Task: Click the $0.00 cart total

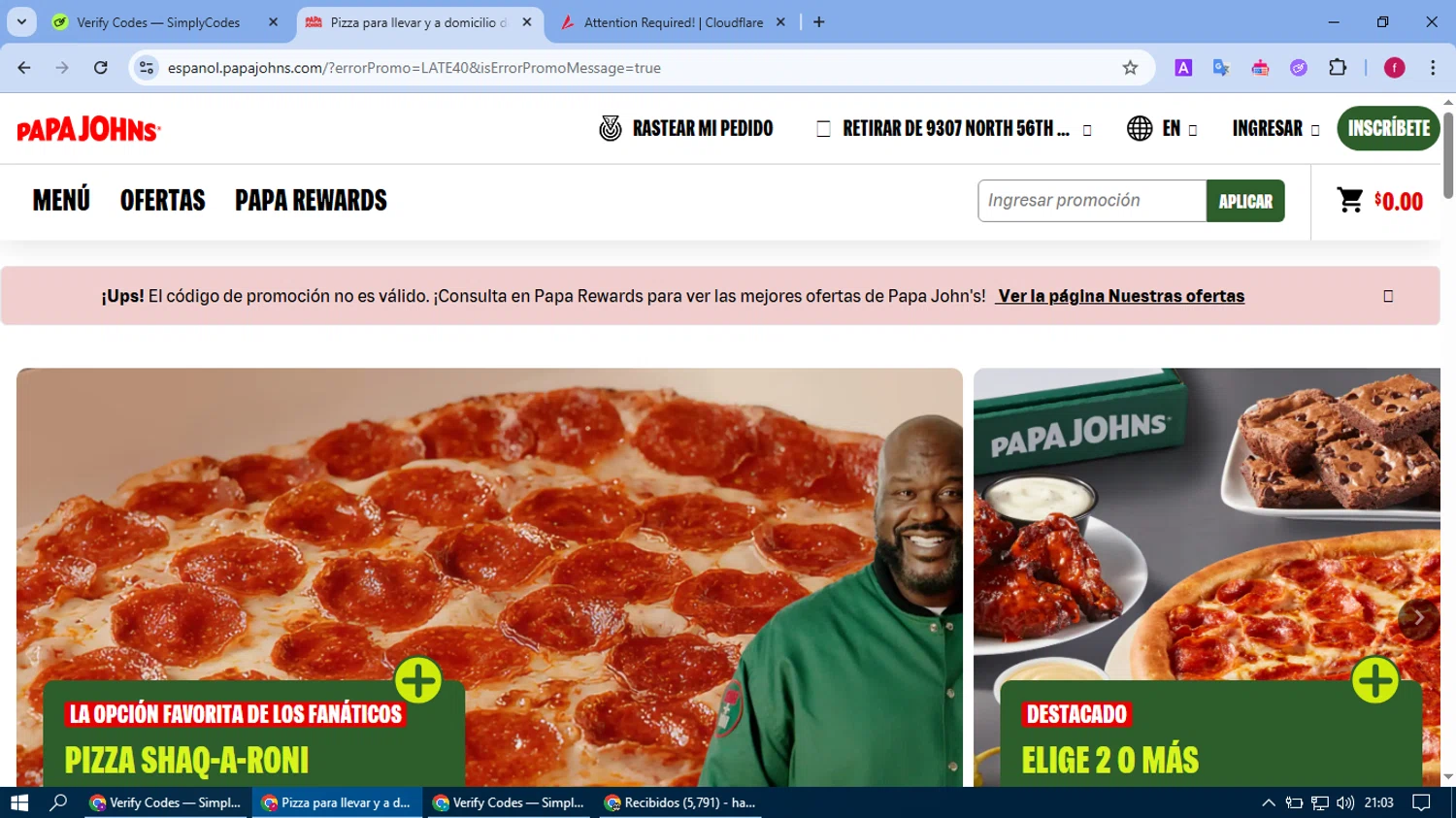Action: click(x=1399, y=202)
